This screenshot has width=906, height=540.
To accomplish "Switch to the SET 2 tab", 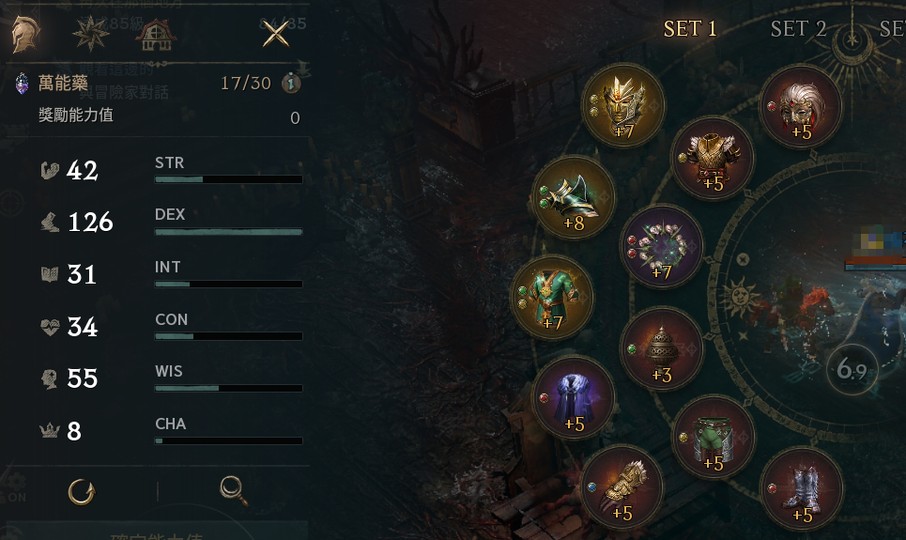I will click(798, 29).
